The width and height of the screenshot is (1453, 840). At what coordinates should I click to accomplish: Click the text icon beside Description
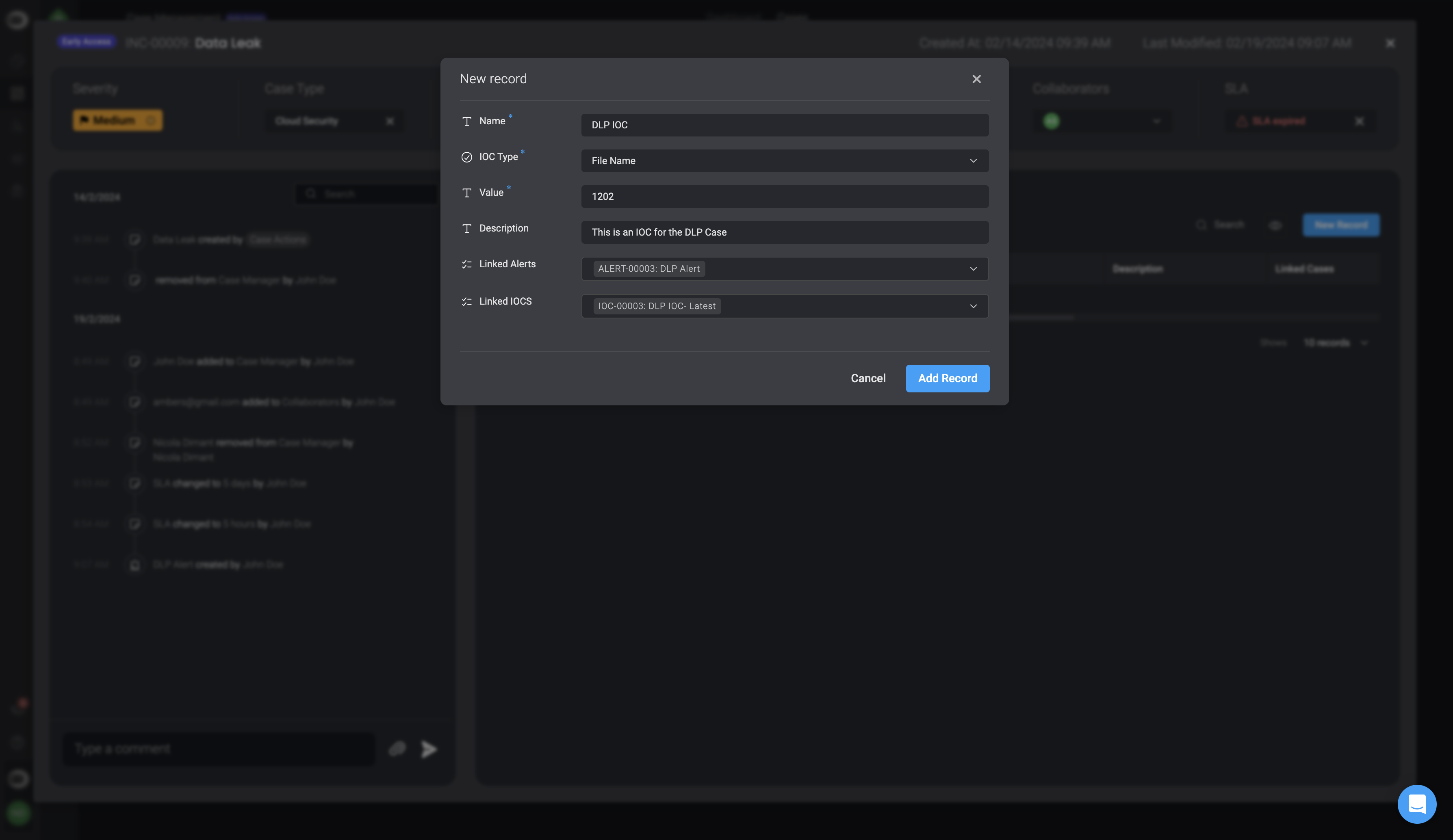(x=466, y=228)
